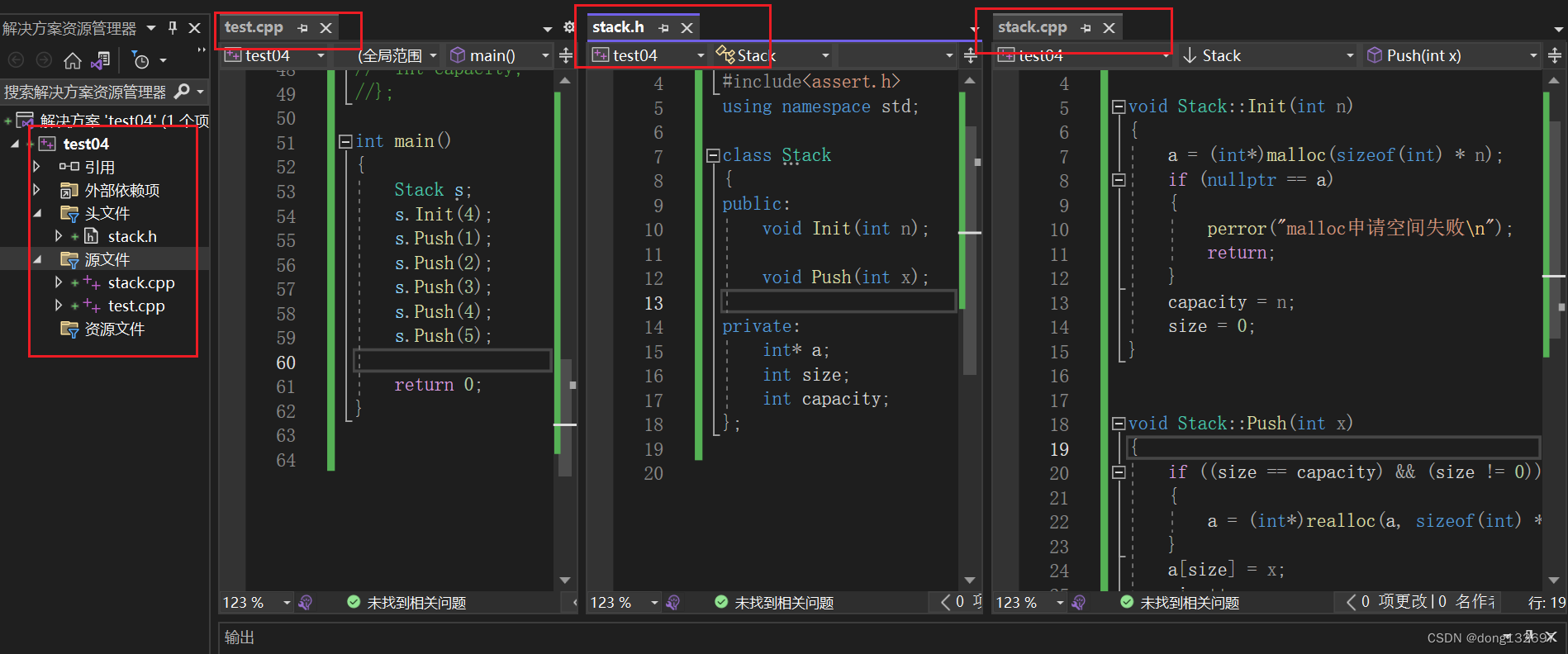Collapse the test04 project node

pyautogui.click(x=15, y=144)
